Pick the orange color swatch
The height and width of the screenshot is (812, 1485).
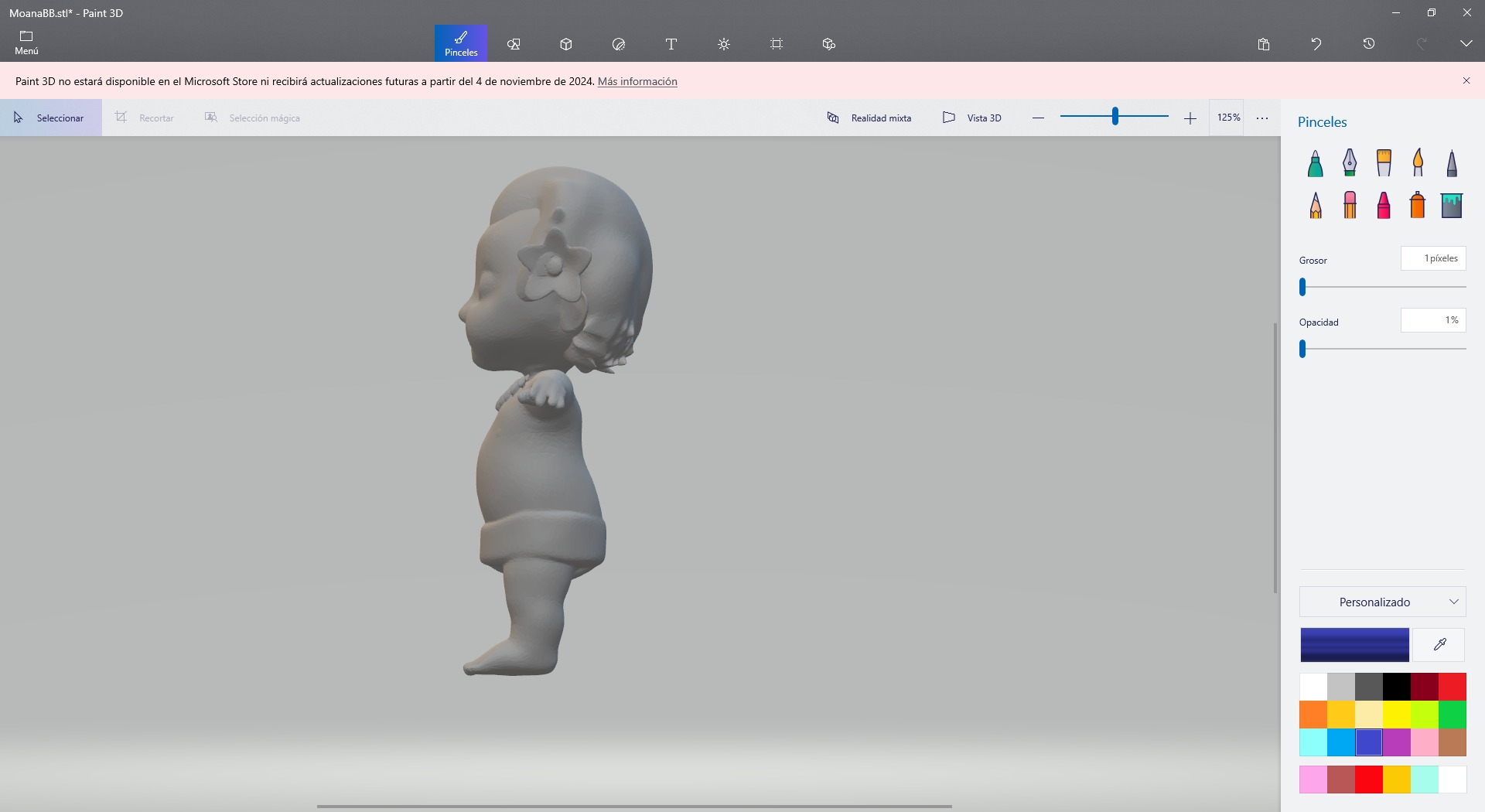[x=1313, y=715]
